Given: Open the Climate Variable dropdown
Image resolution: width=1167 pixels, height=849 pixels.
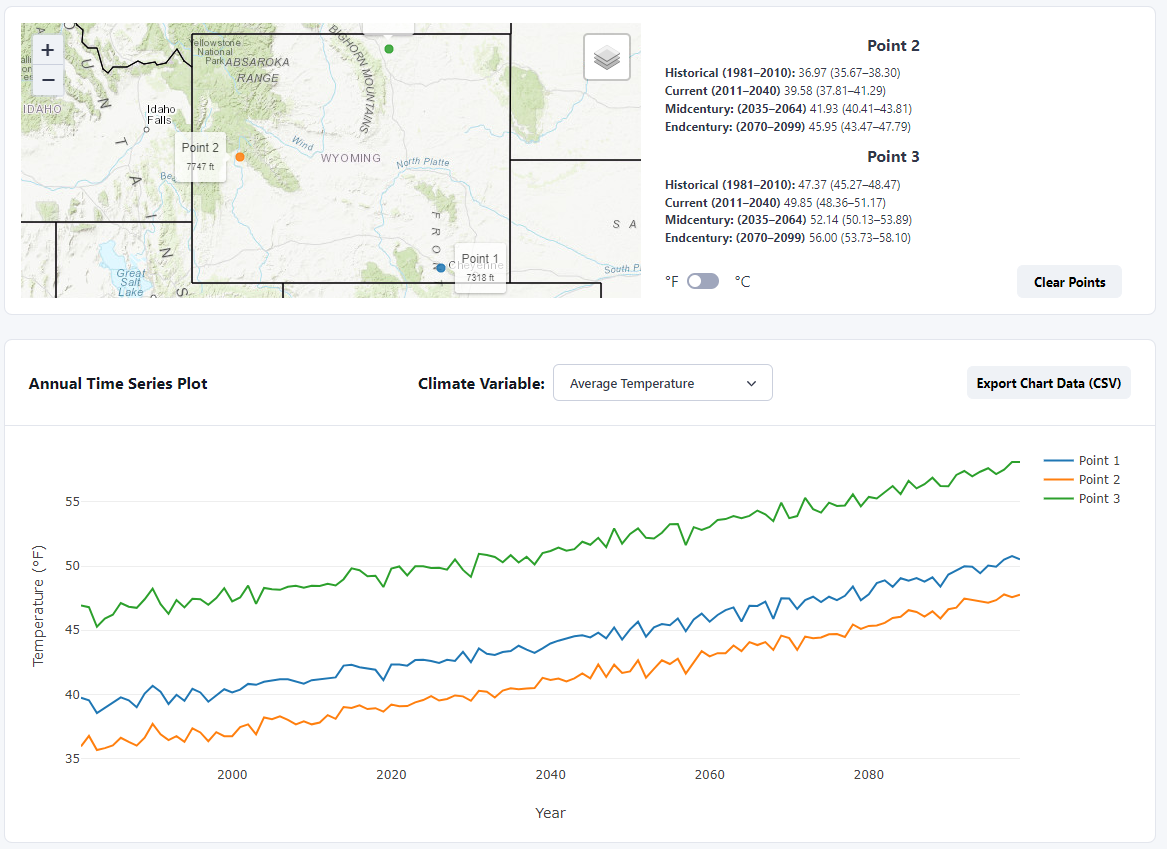Looking at the screenshot, I should (662, 383).
